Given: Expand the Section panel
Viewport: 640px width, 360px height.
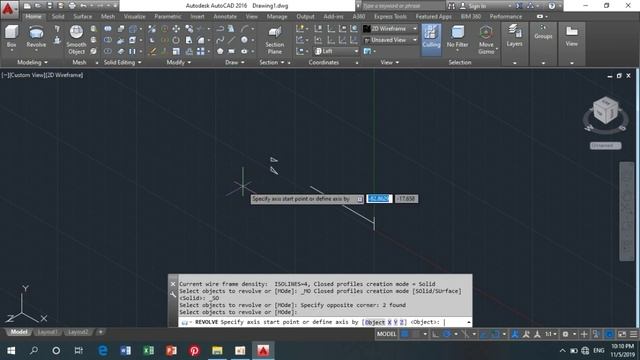Looking at the screenshot, I should (x=271, y=62).
